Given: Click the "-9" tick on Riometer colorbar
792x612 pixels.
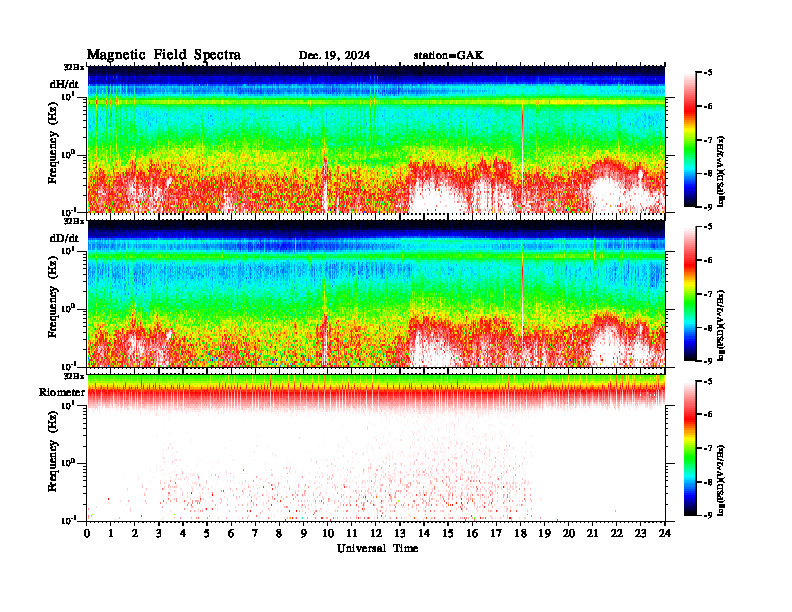Looking at the screenshot, I should point(707,515).
